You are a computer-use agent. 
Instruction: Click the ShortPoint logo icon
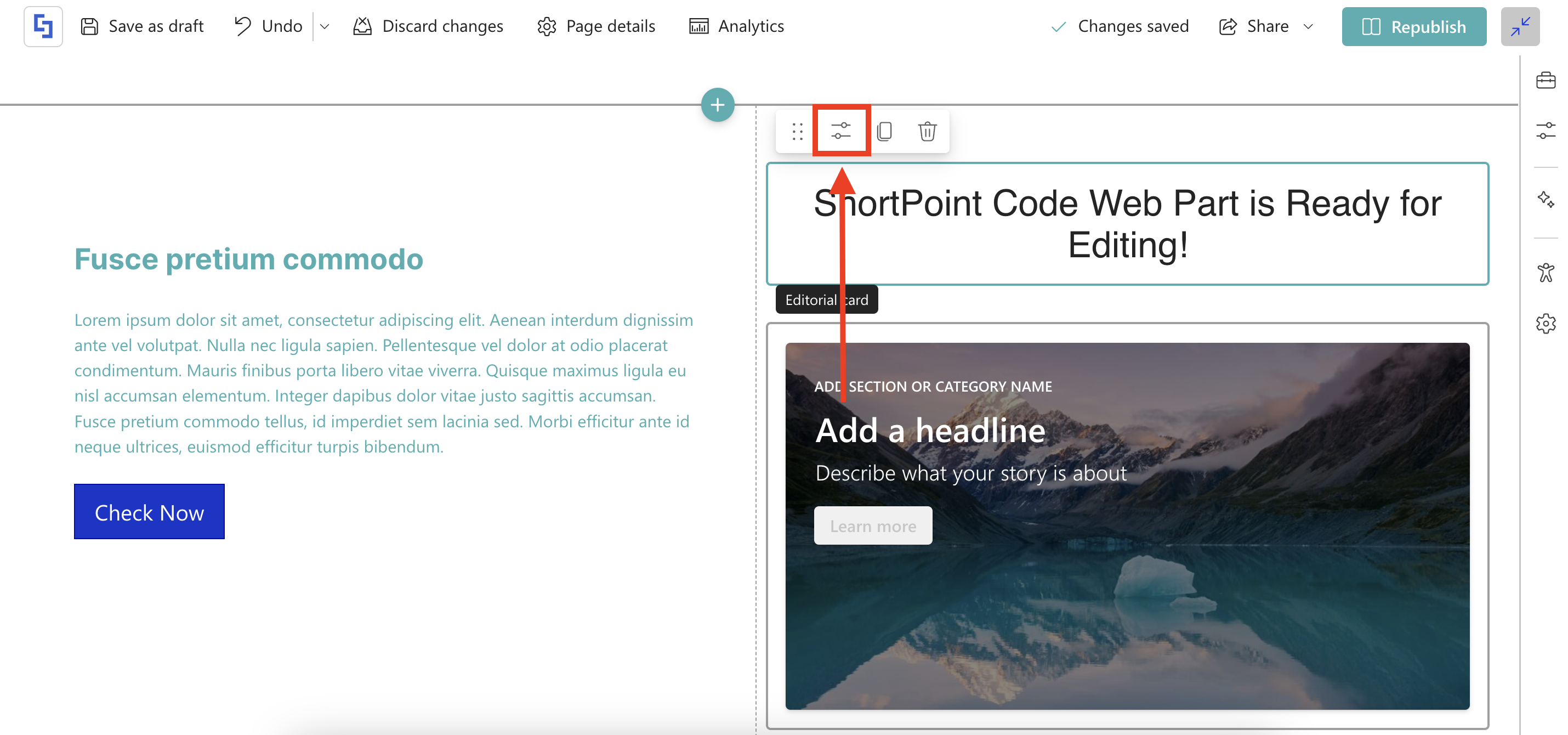point(43,26)
